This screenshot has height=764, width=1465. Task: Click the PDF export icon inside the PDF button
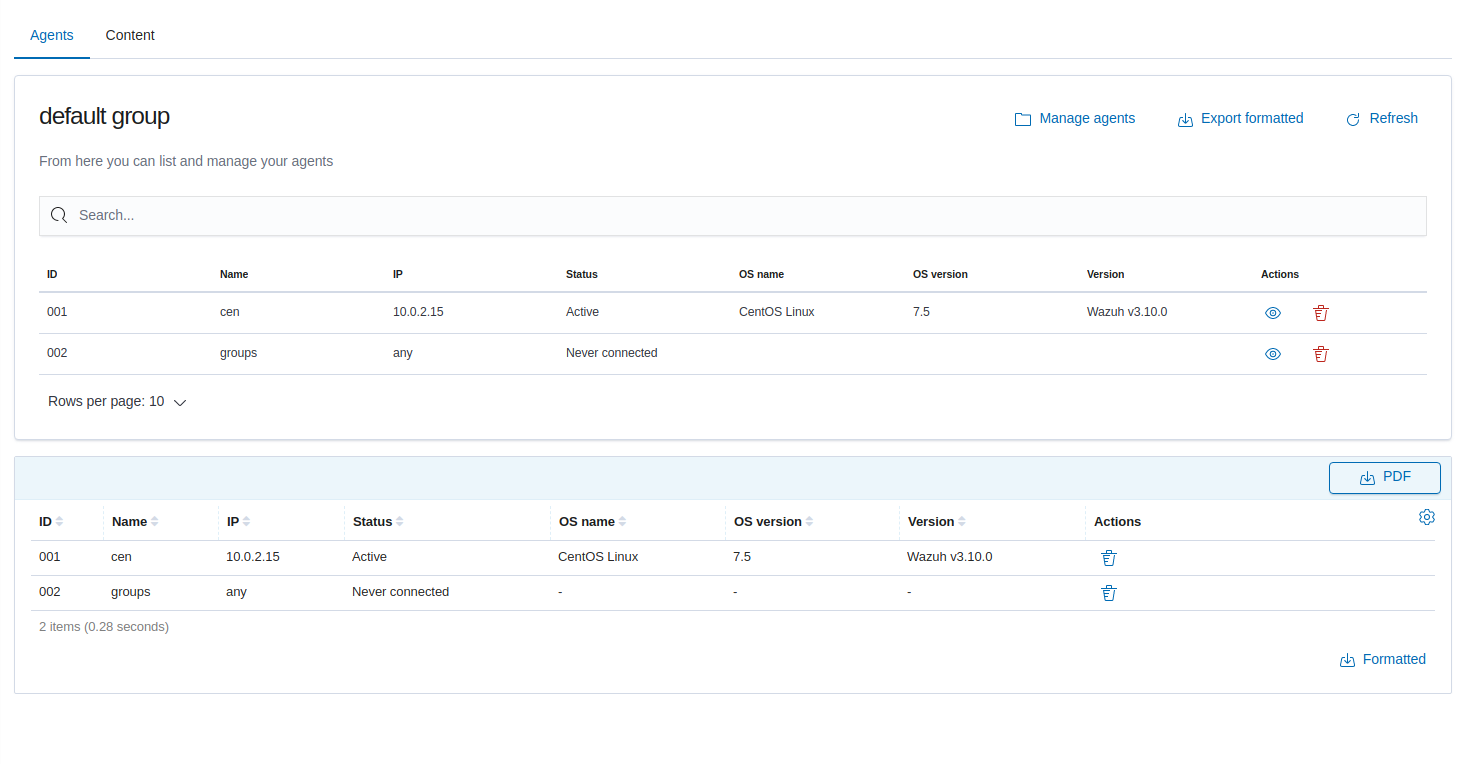pos(1368,477)
